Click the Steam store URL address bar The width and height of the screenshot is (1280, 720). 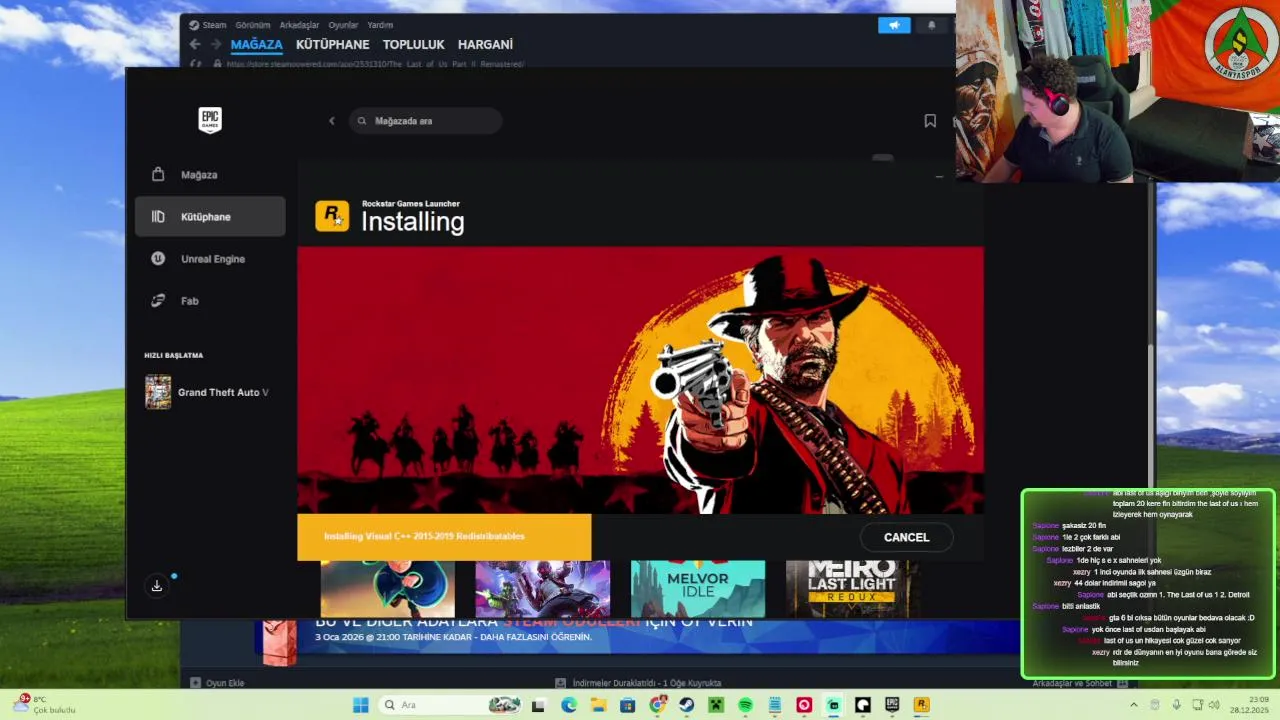[x=375, y=64]
